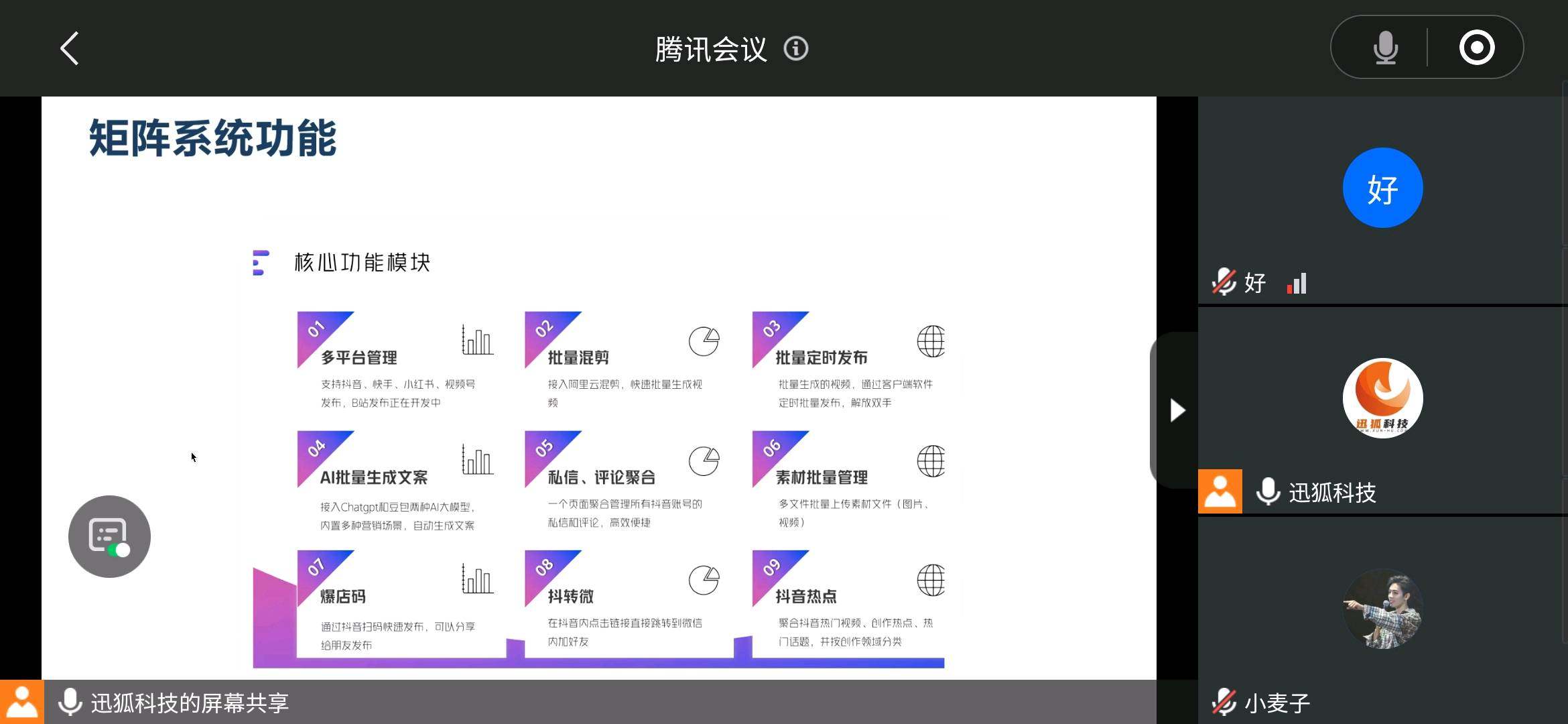Click mic icon in screen share bar
The height and width of the screenshot is (724, 1568).
click(x=70, y=702)
